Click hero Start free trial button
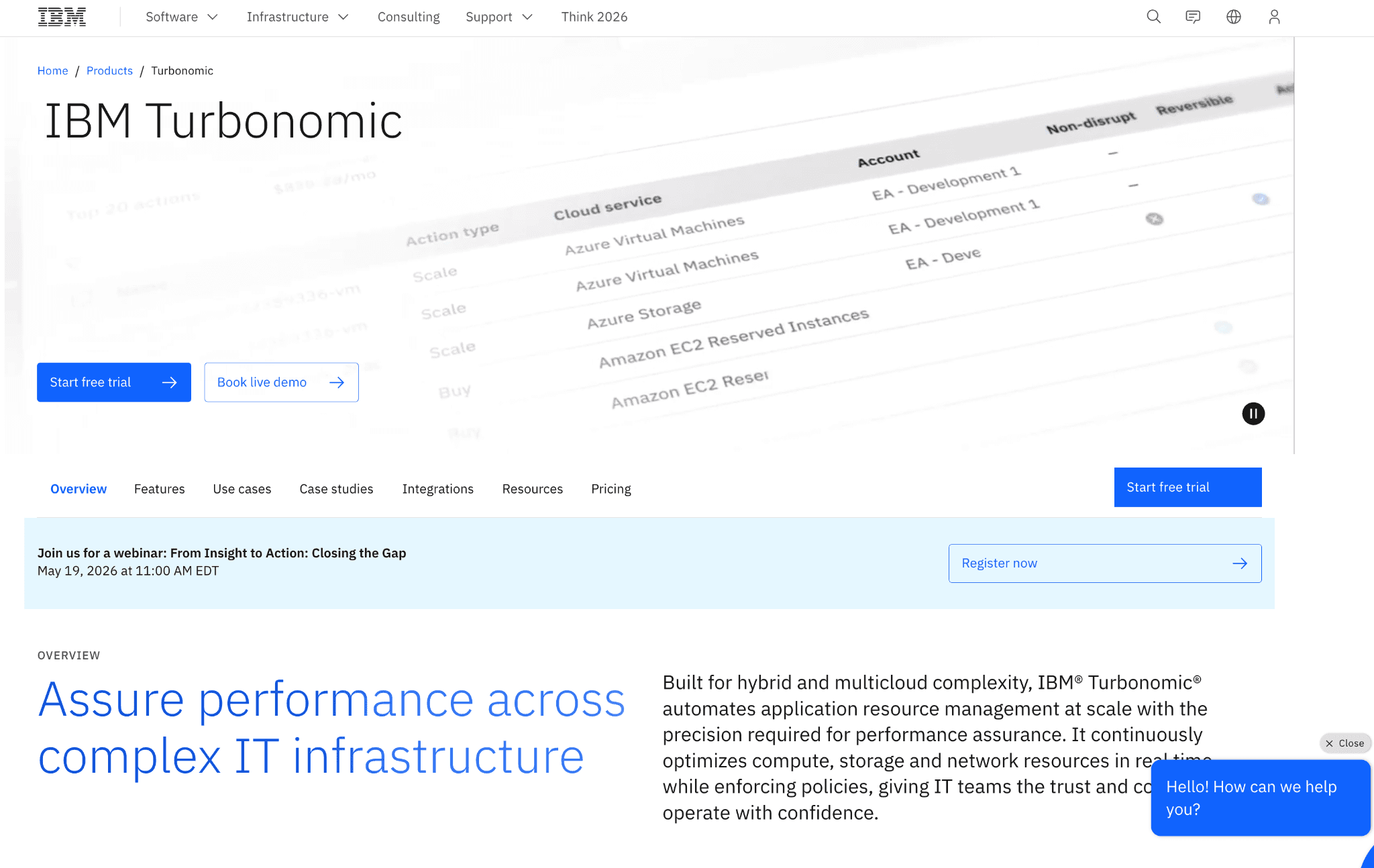 pos(114,382)
